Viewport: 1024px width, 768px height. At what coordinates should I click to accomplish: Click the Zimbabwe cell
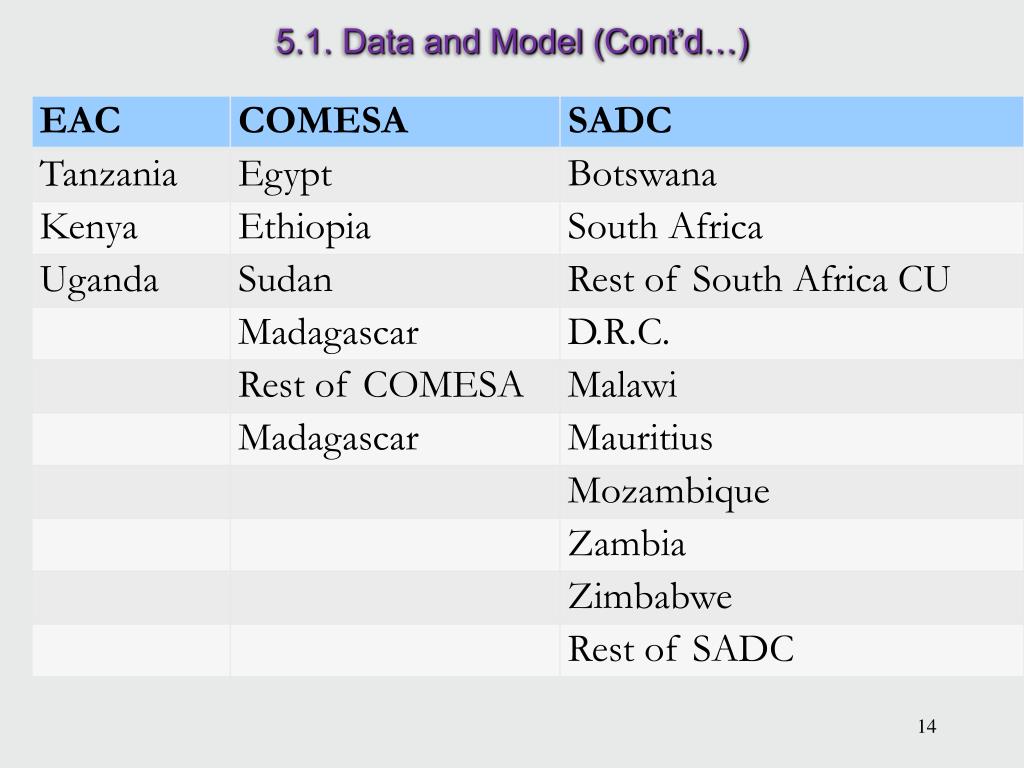[x=792, y=597]
